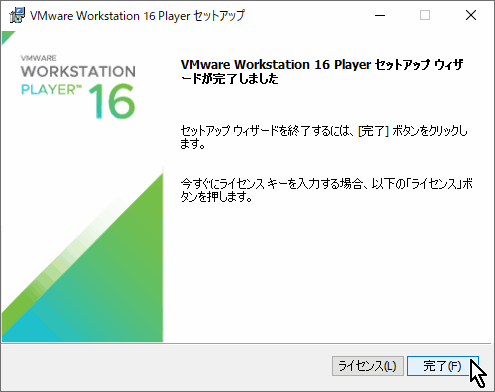
Task: Click the license key instruction text
Action: point(326,190)
